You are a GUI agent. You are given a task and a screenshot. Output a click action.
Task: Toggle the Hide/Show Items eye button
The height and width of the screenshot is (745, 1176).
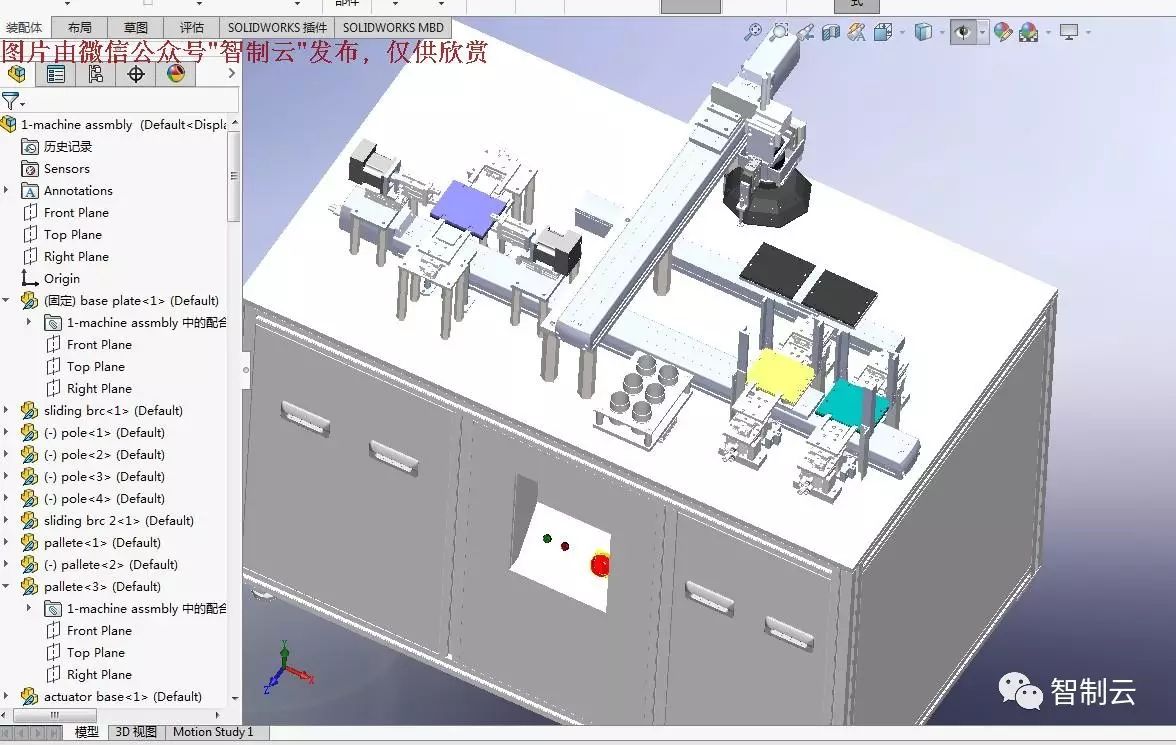[963, 32]
